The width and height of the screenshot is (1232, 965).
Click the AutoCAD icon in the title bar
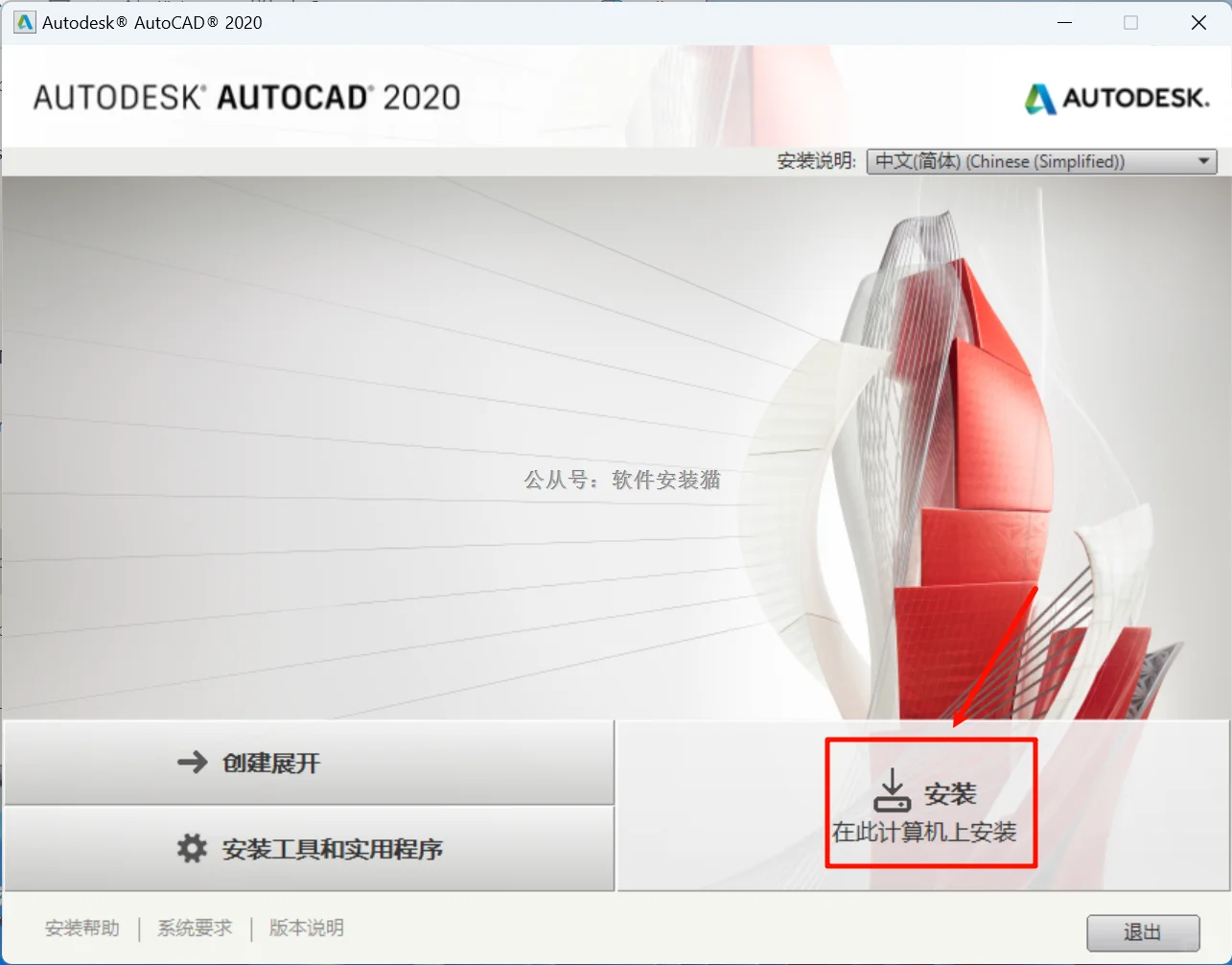(23, 21)
